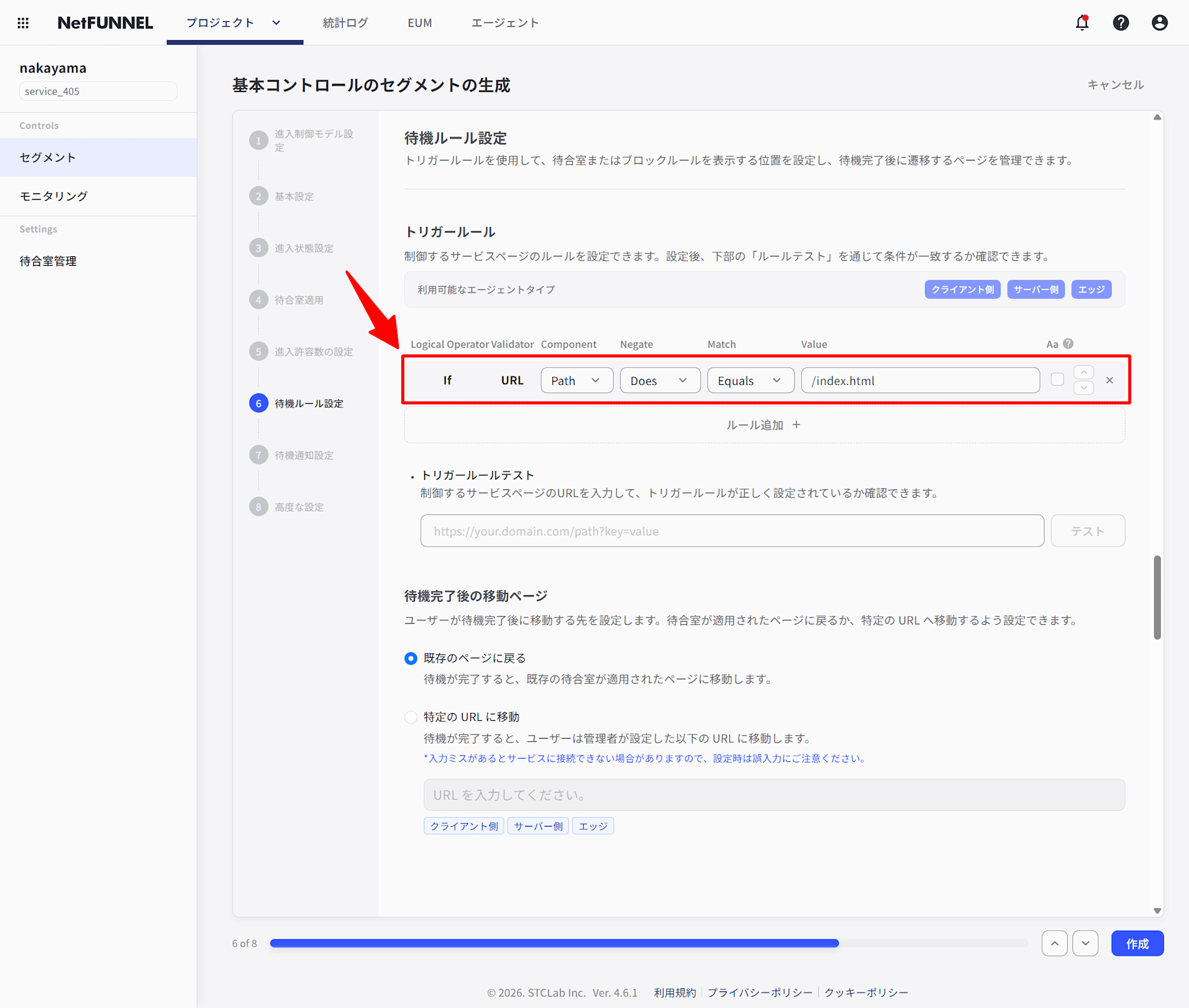
Task: Open the apps grid menu icon
Action: click(23, 23)
